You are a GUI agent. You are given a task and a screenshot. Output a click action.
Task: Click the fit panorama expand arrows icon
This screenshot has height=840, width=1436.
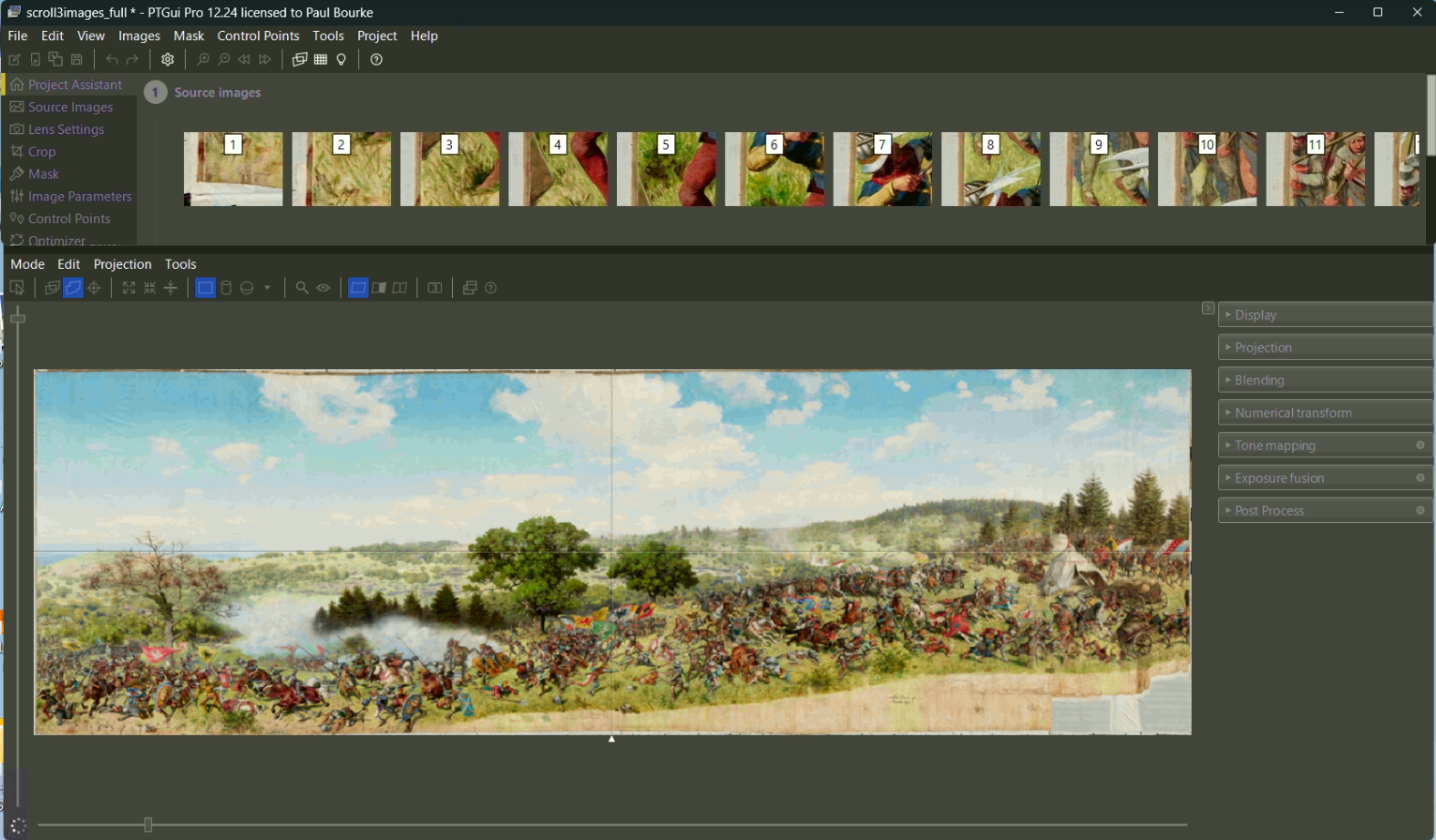(x=128, y=288)
